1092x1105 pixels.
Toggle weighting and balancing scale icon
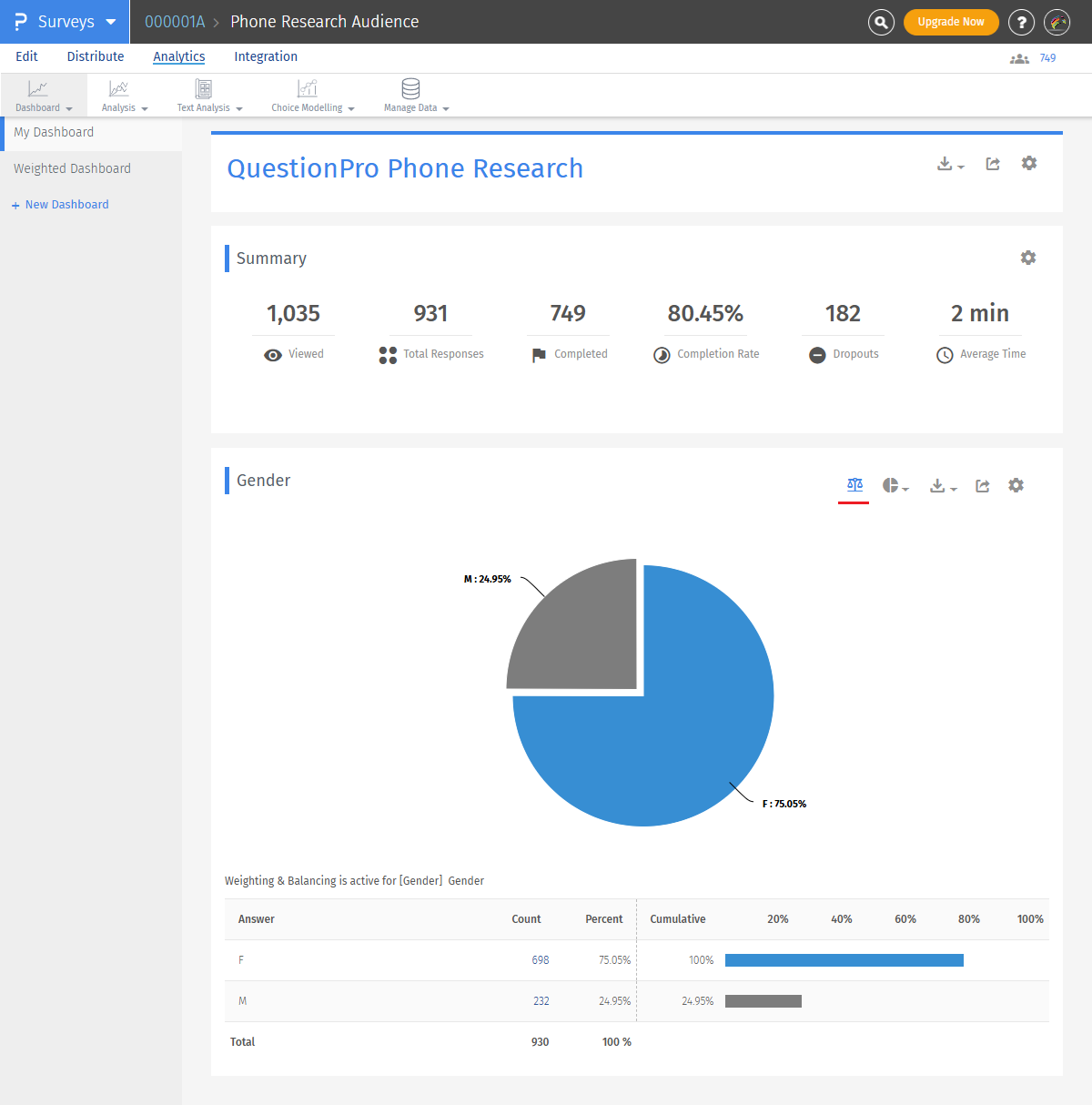(854, 485)
